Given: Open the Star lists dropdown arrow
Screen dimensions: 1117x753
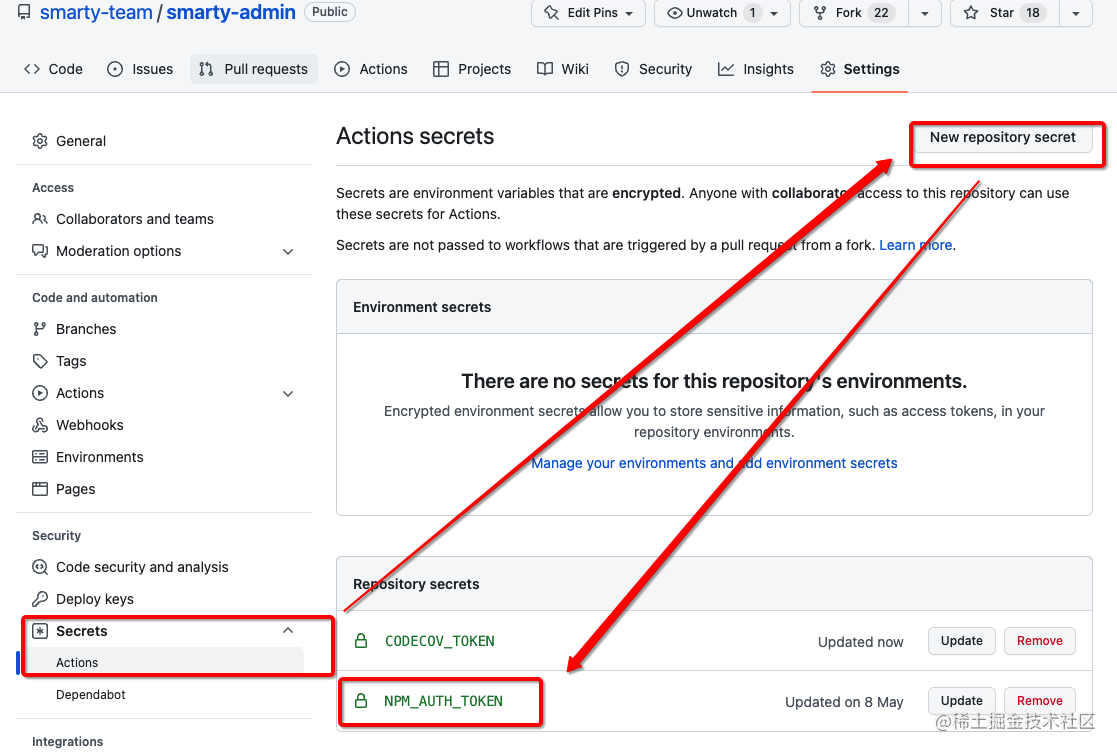Looking at the screenshot, I should [x=1075, y=13].
